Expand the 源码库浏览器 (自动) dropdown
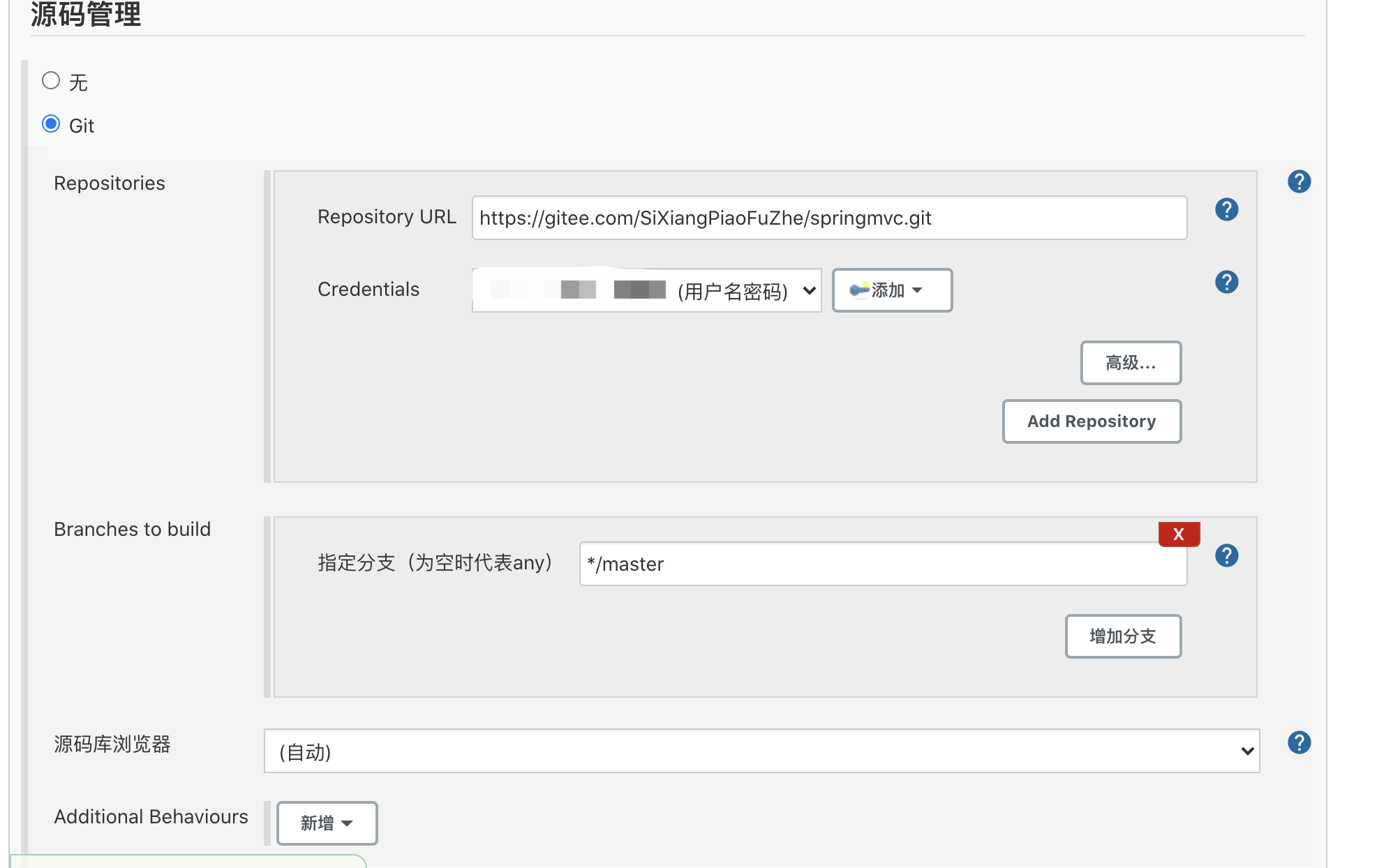Viewport: 1400px width, 868px height. pos(761,751)
